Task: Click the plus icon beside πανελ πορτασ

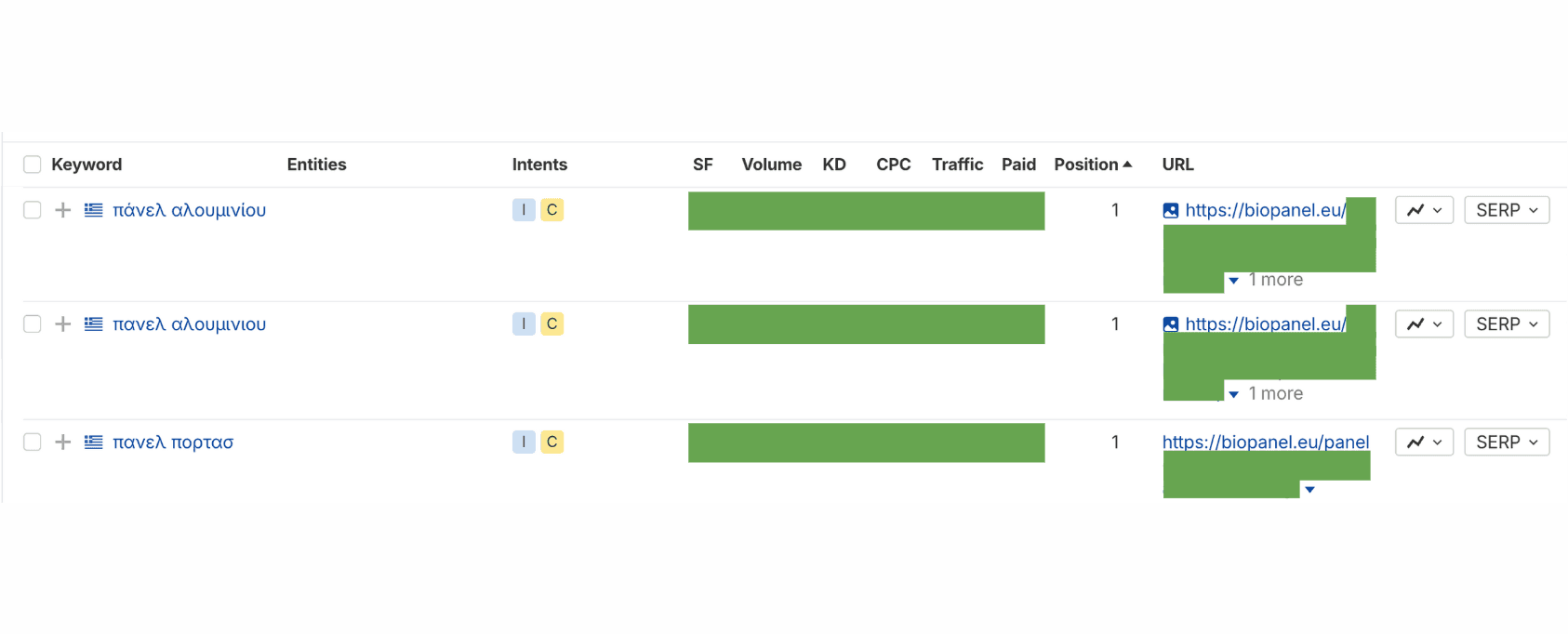Action: coord(62,442)
